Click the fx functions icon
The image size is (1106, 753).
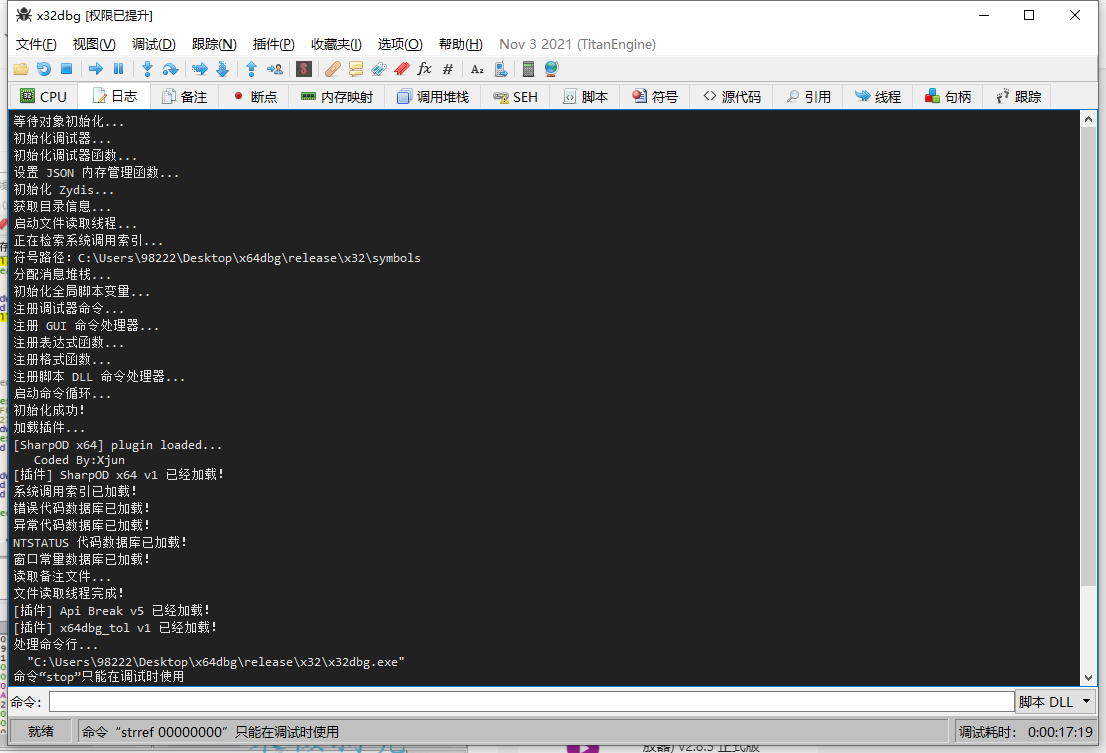click(424, 69)
